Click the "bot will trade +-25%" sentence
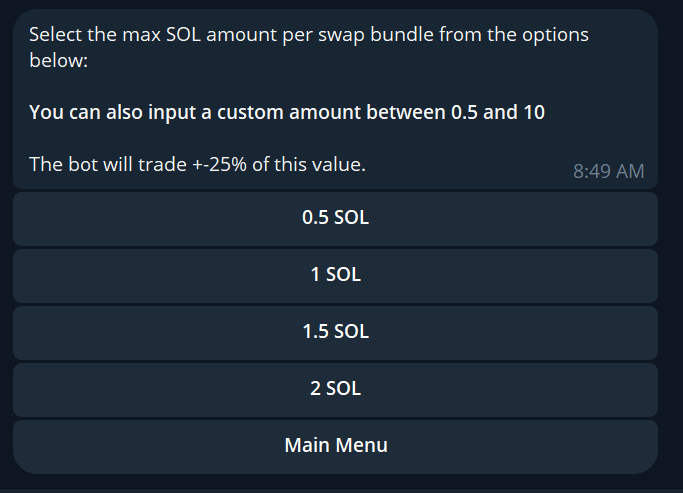 (197, 164)
